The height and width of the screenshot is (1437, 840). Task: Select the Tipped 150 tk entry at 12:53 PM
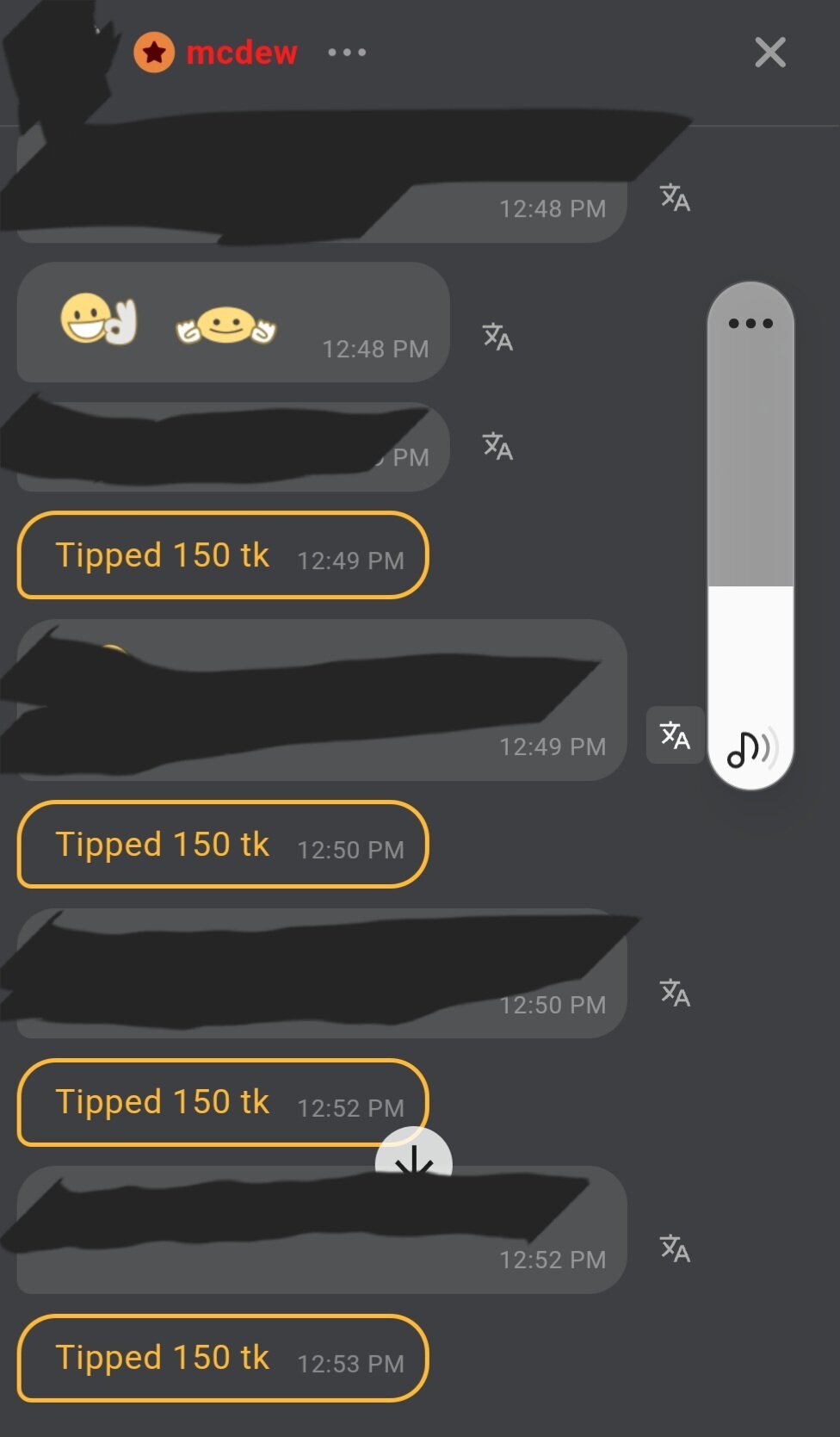[x=223, y=1358]
